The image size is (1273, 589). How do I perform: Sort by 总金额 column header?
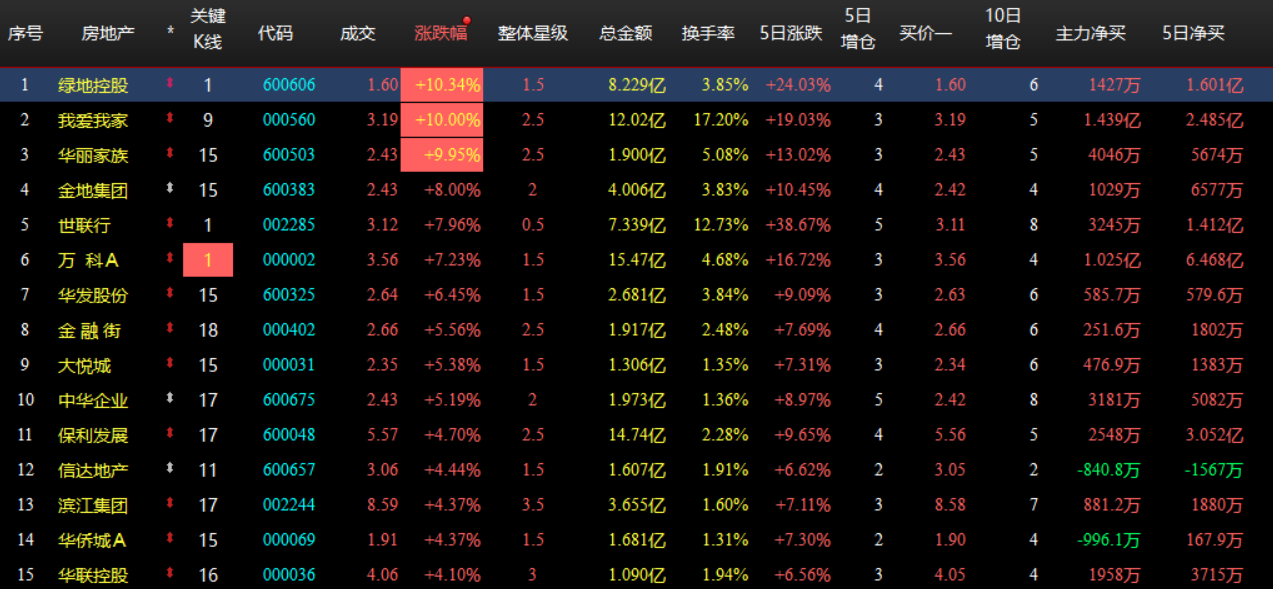[626, 33]
